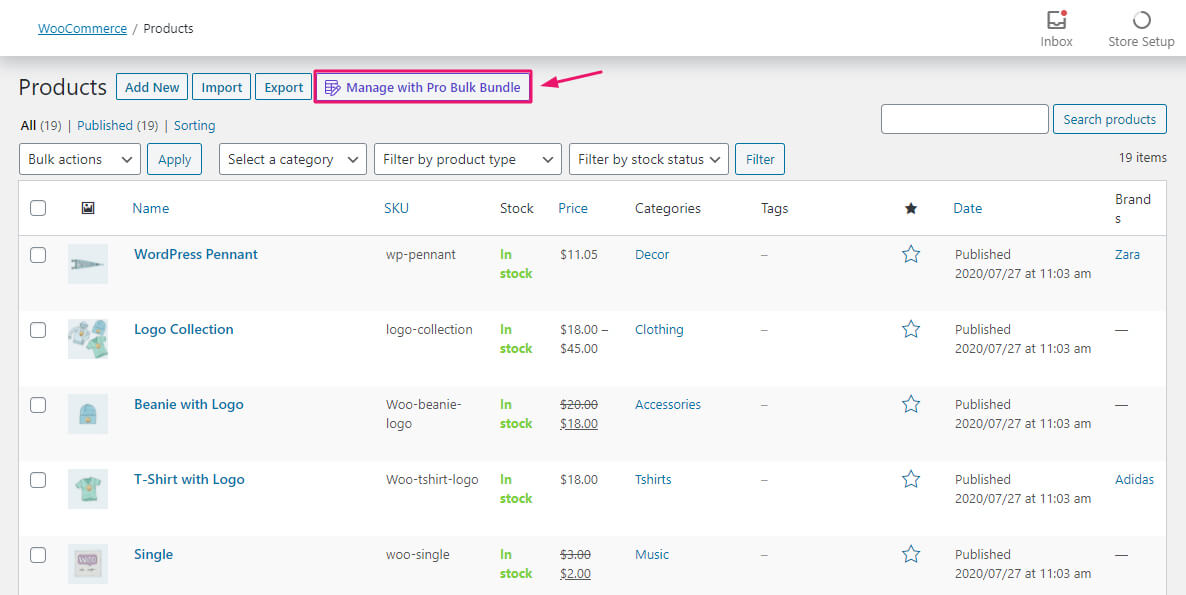Go to WooCommerce breadcrumb link
Viewport: 1186px width, 595px height.
tap(82, 29)
